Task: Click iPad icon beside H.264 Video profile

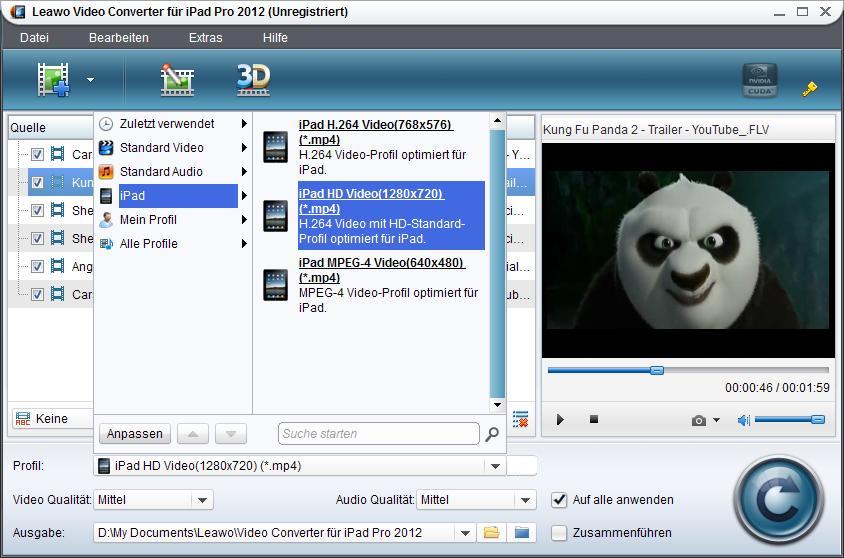Action: pos(276,147)
